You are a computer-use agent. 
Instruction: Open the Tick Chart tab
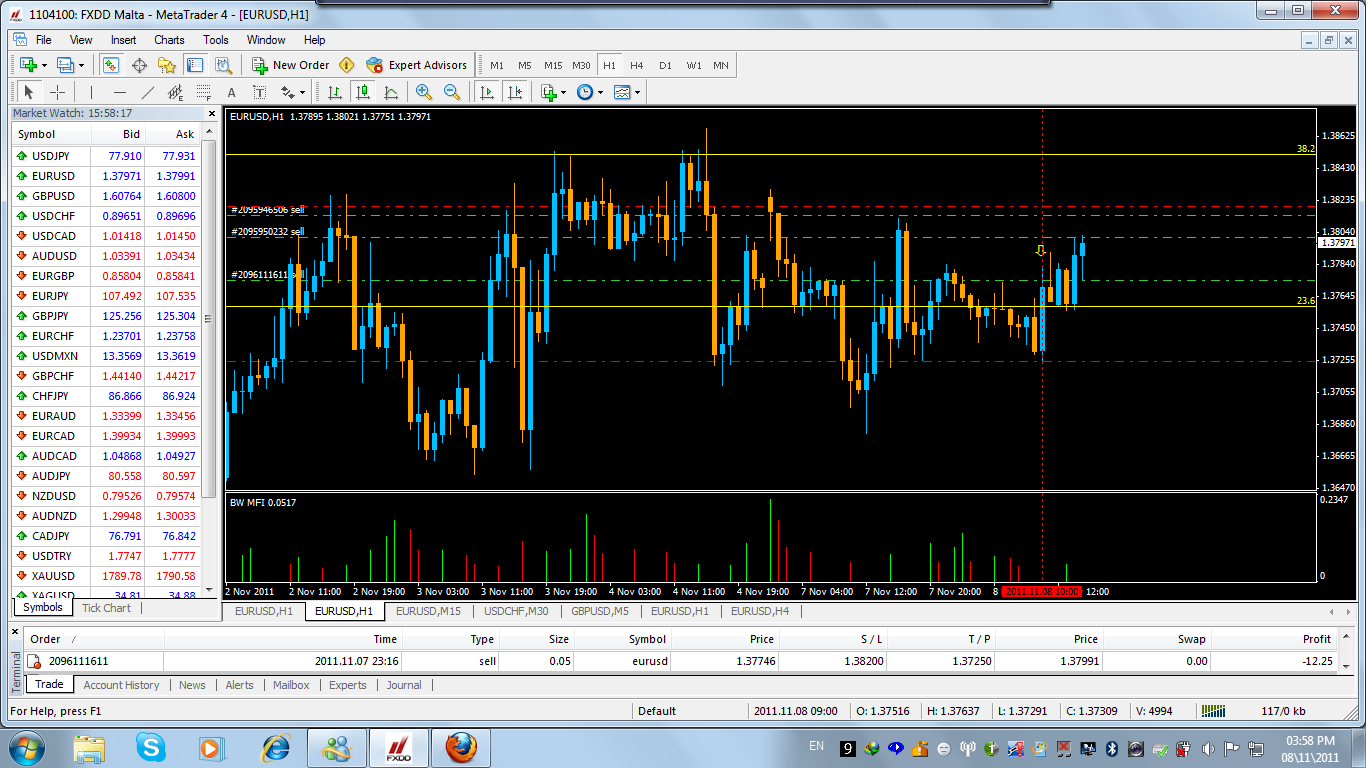pyautogui.click(x=106, y=608)
